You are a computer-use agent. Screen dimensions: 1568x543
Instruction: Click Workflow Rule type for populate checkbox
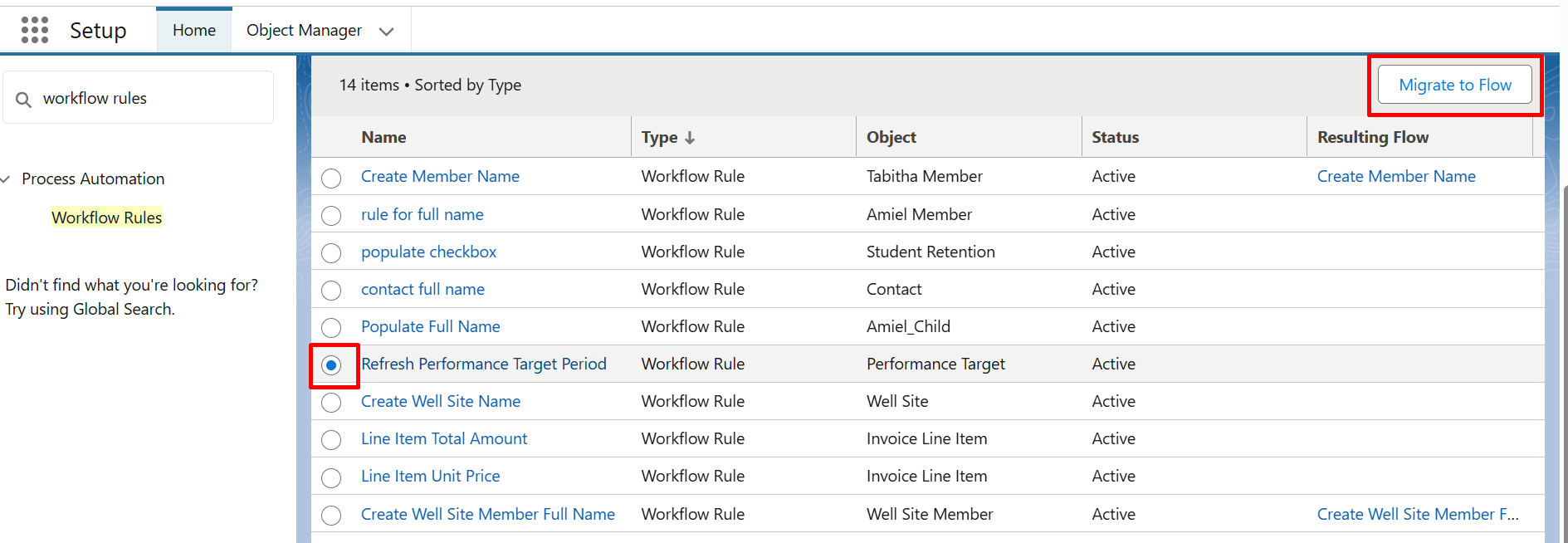[x=692, y=252]
